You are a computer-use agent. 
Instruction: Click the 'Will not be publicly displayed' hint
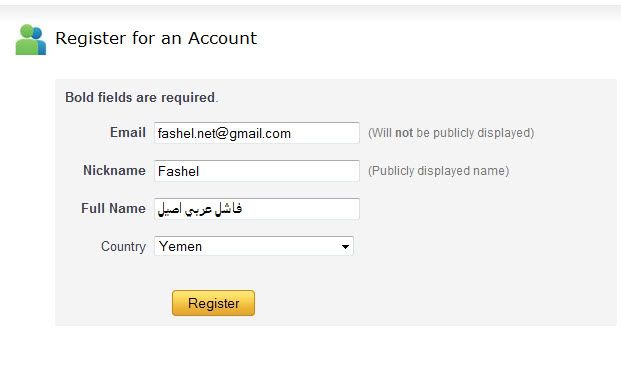[451, 133]
